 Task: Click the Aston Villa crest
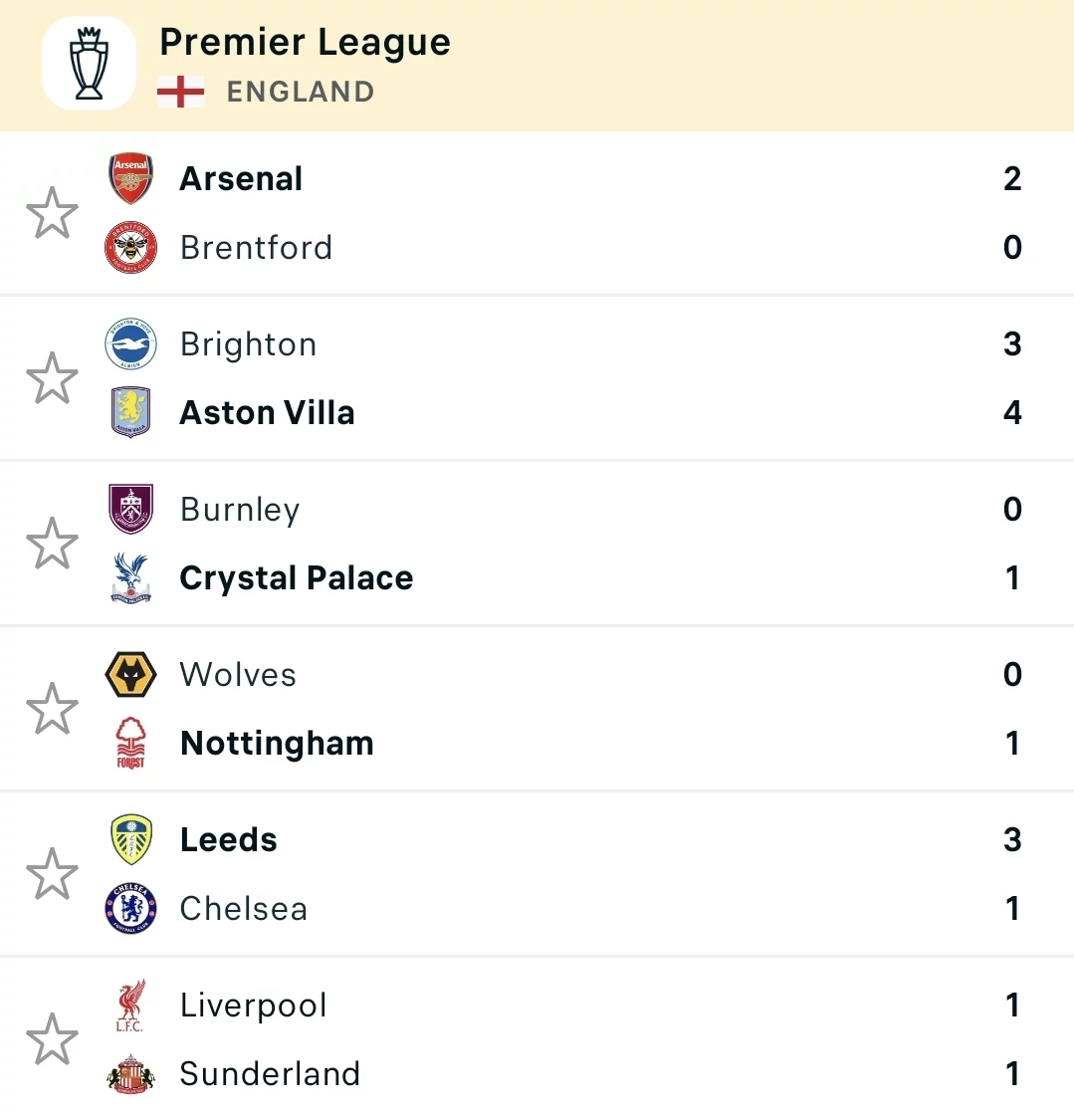pos(130,412)
